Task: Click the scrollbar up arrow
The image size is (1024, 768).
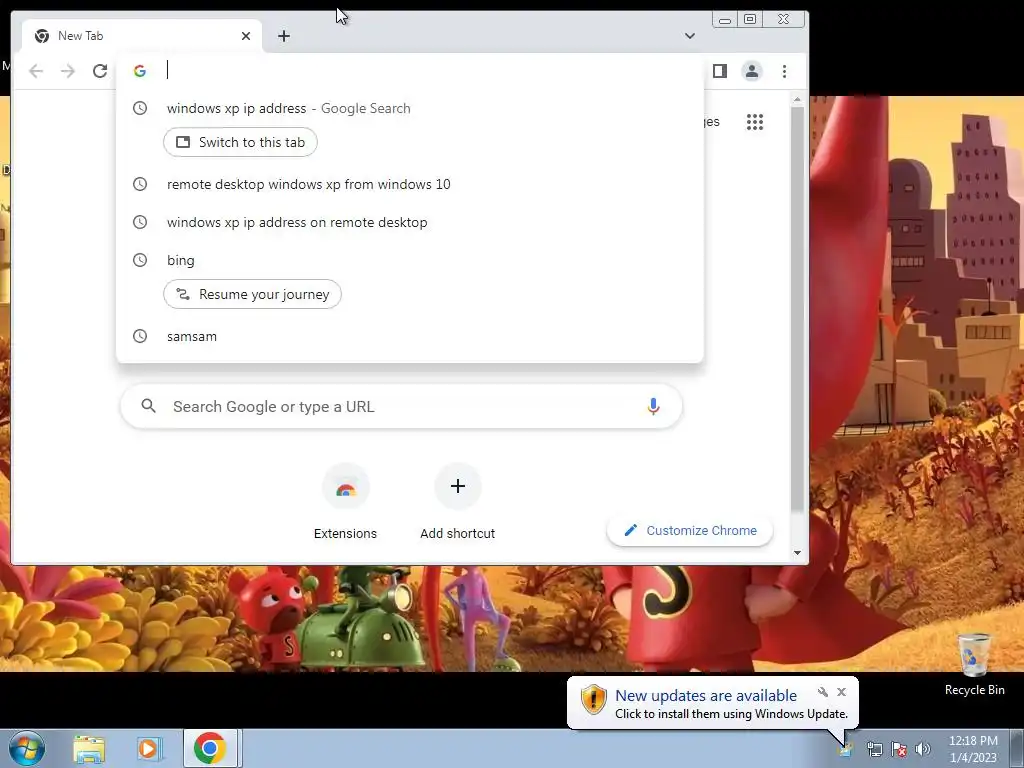Action: pyautogui.click(x=797, y=99)
